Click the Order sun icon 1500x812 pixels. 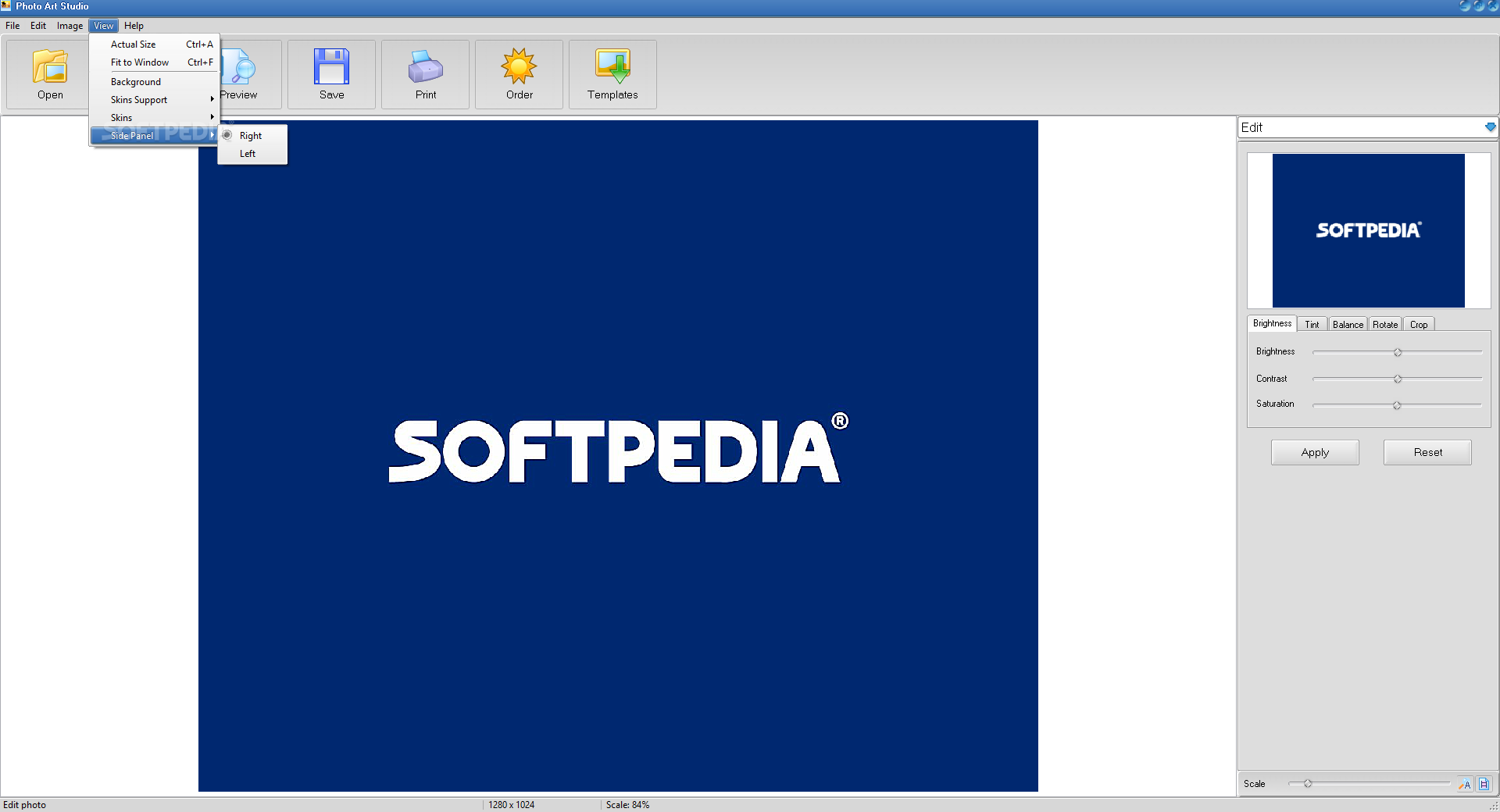(519, 66)
